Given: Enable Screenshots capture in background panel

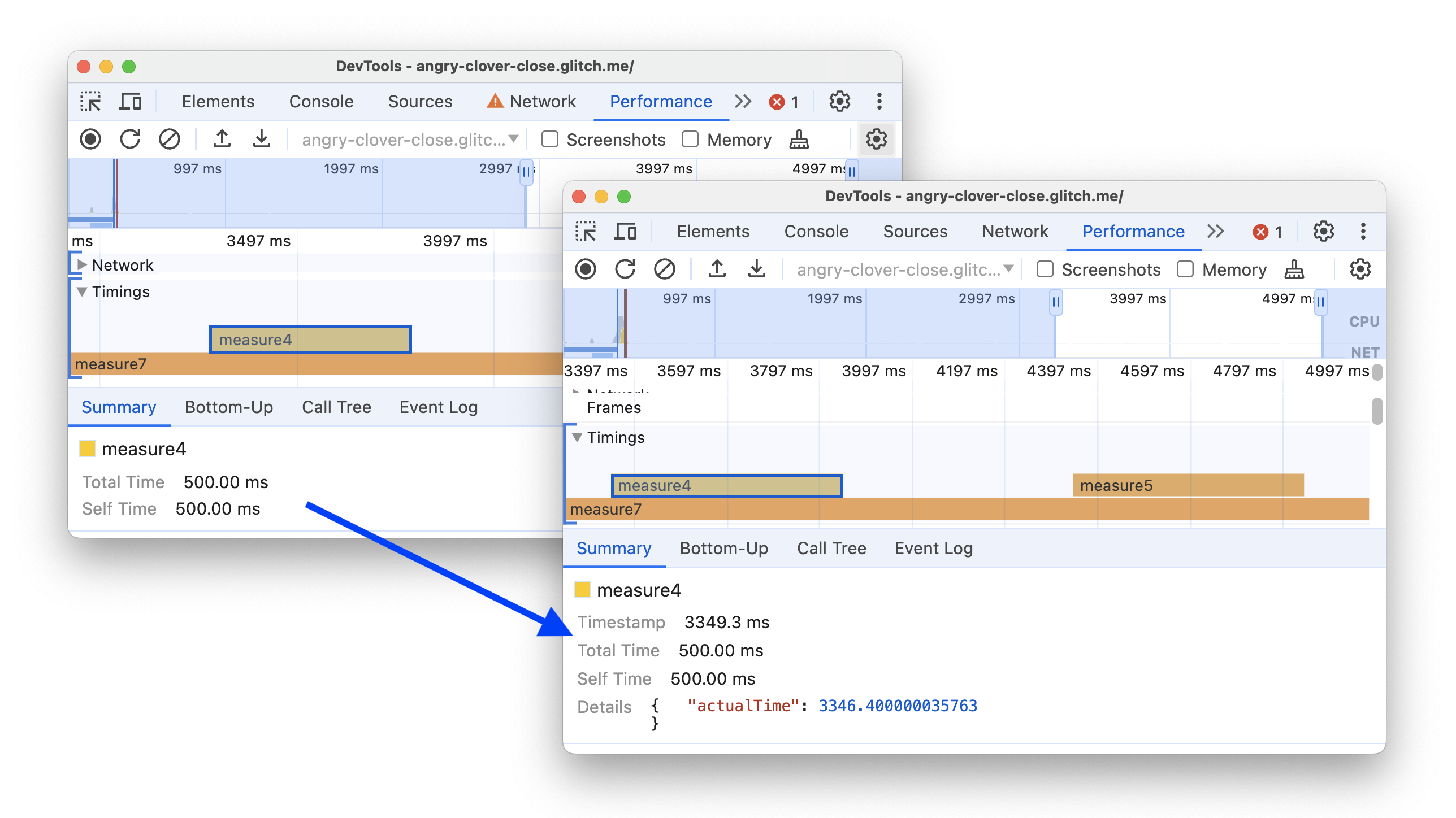Looking at the screenshot, I should (x=549, y=139).
